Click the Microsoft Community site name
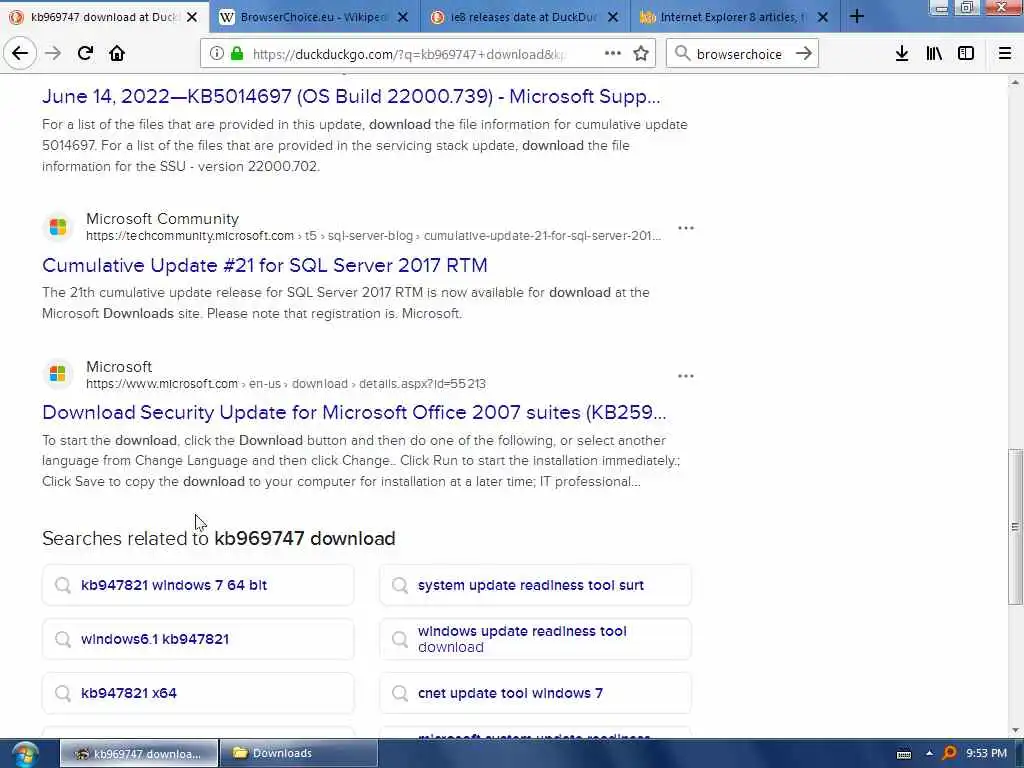 [x=163, y=219]
